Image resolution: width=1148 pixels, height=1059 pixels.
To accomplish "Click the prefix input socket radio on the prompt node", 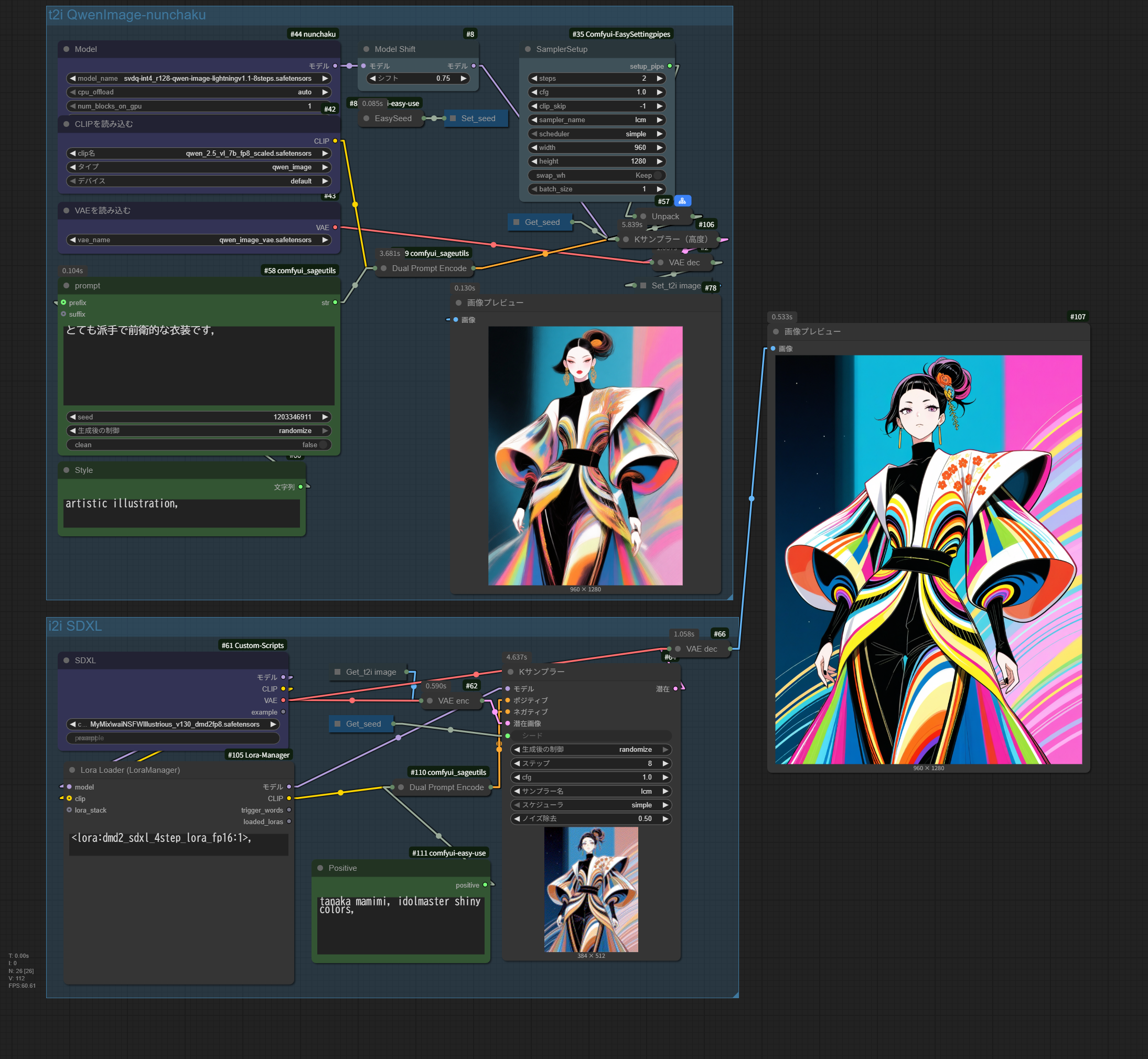I will point(63,302).
